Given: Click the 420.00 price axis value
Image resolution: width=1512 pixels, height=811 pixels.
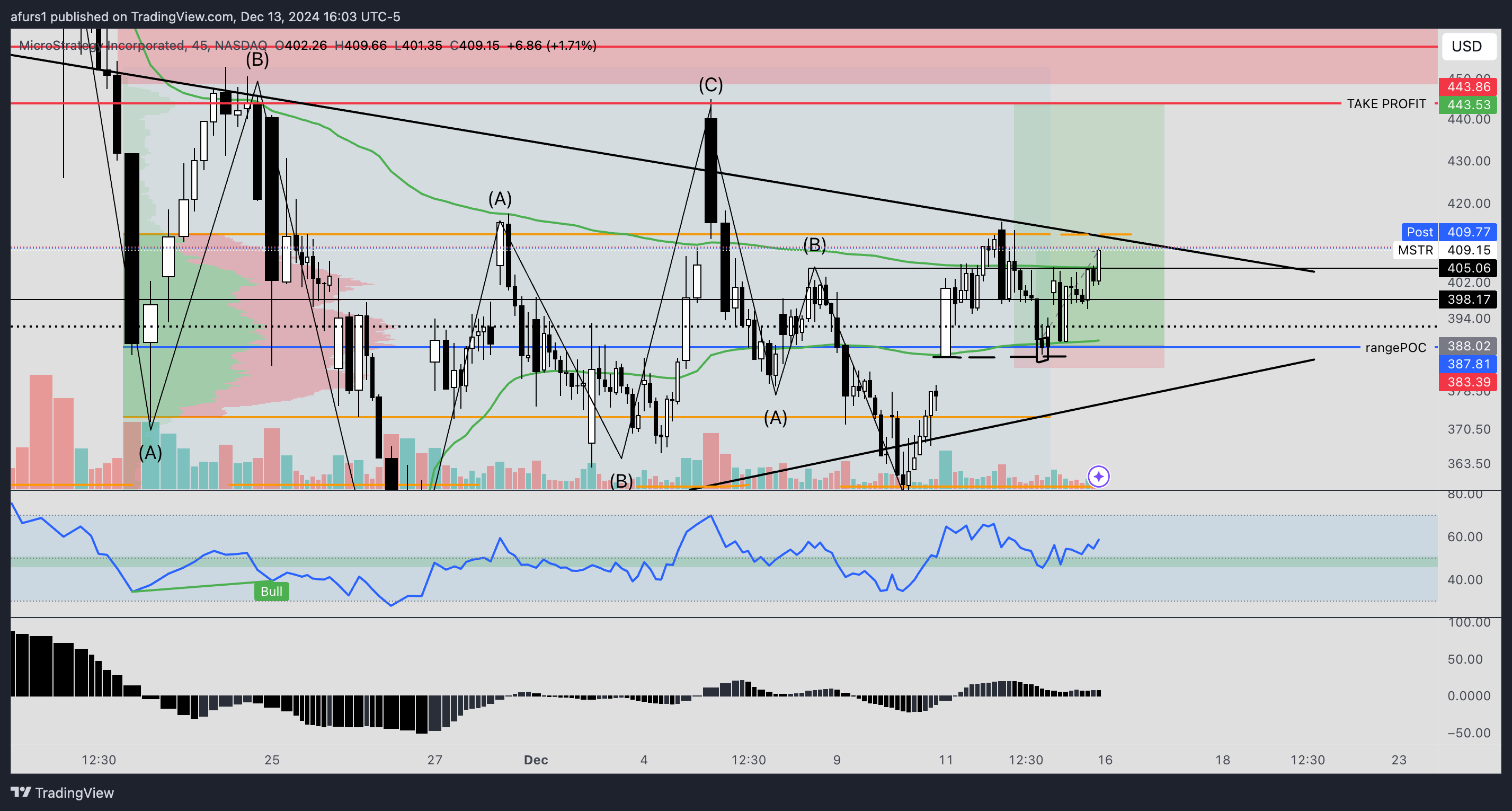Looking at the screenshot, I should (1469, 203).
